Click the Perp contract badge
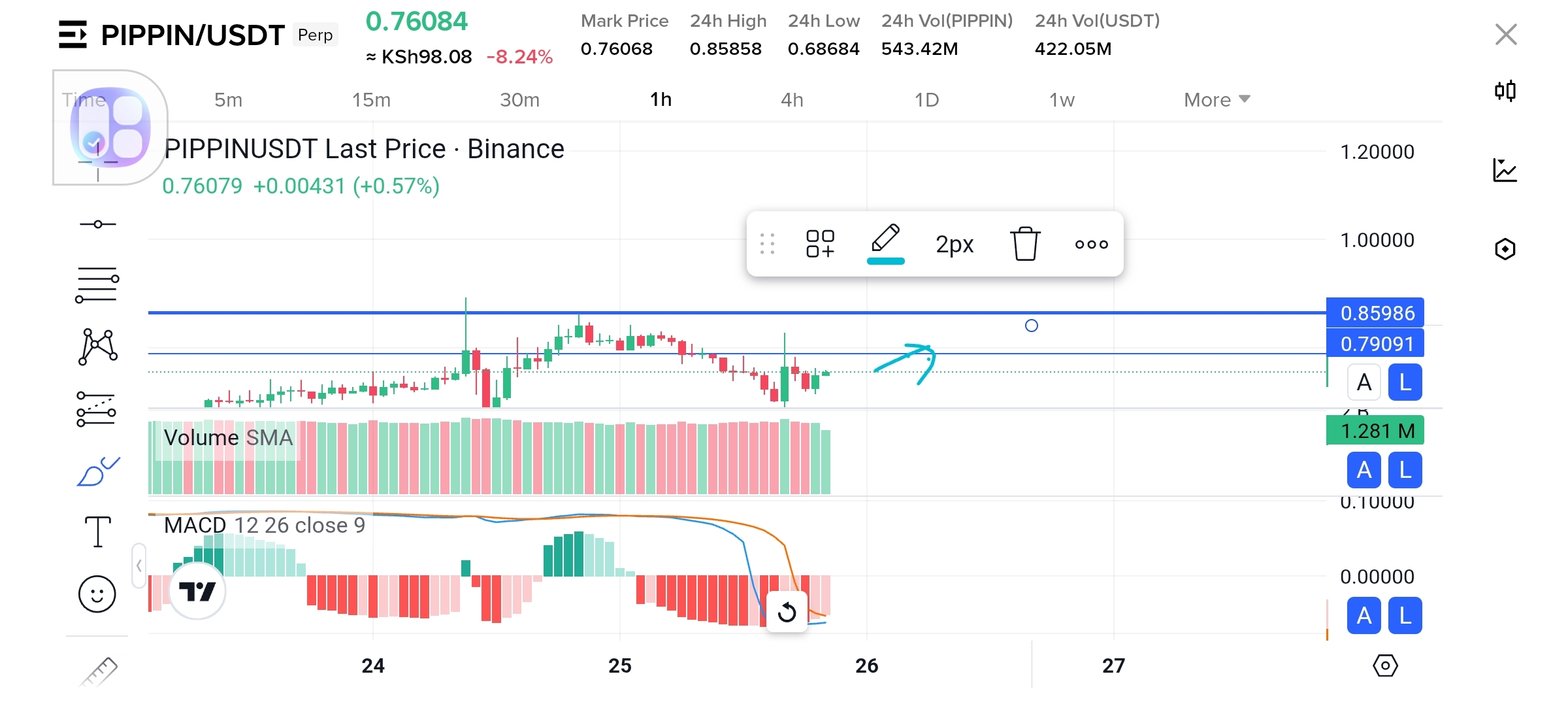Screen dimensions: 1568x706 (315, 35)
